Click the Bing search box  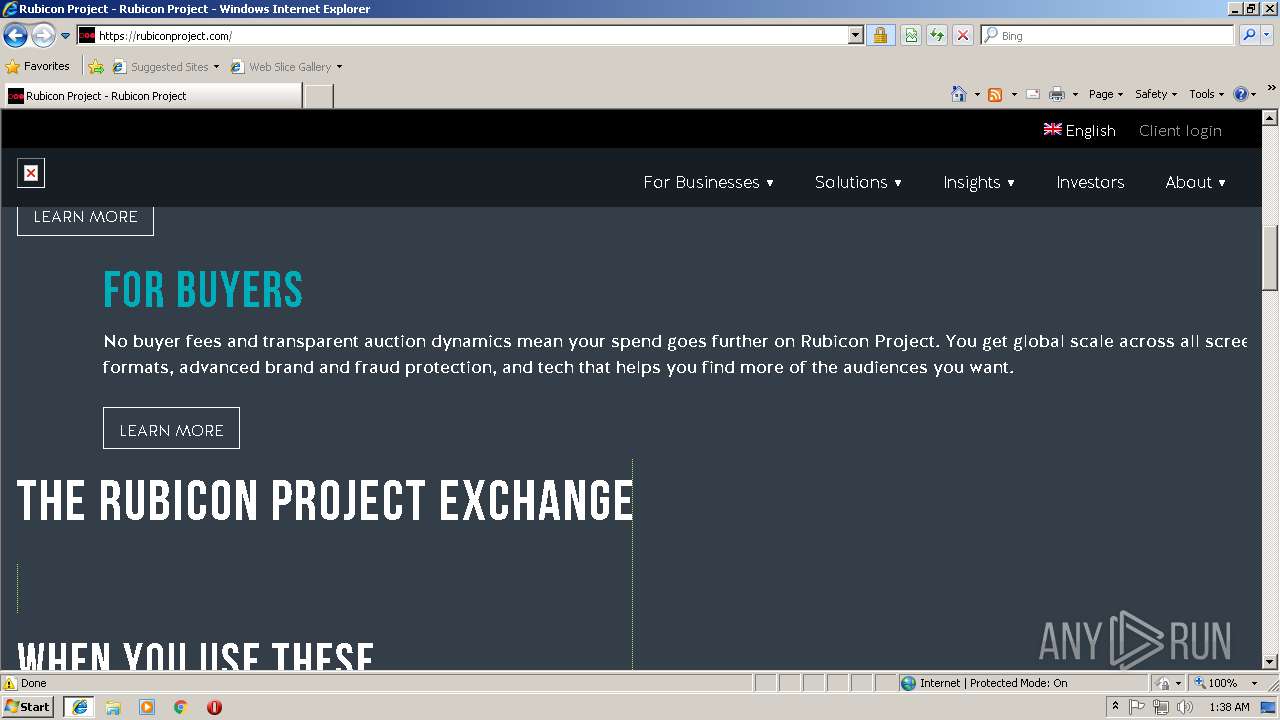[x=1108, y=35]
